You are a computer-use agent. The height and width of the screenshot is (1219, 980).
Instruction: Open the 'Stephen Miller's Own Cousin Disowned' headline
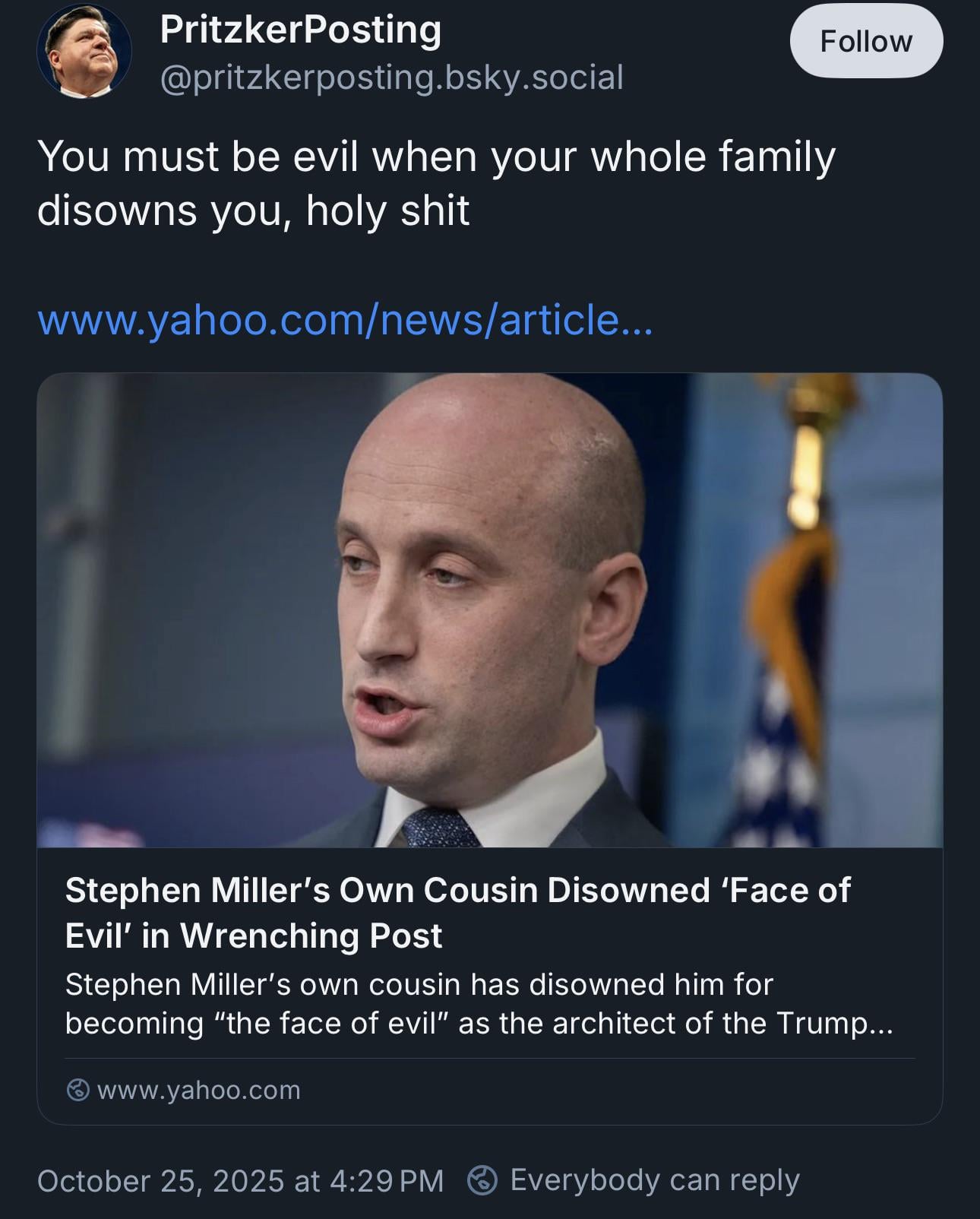coord(457,890)
